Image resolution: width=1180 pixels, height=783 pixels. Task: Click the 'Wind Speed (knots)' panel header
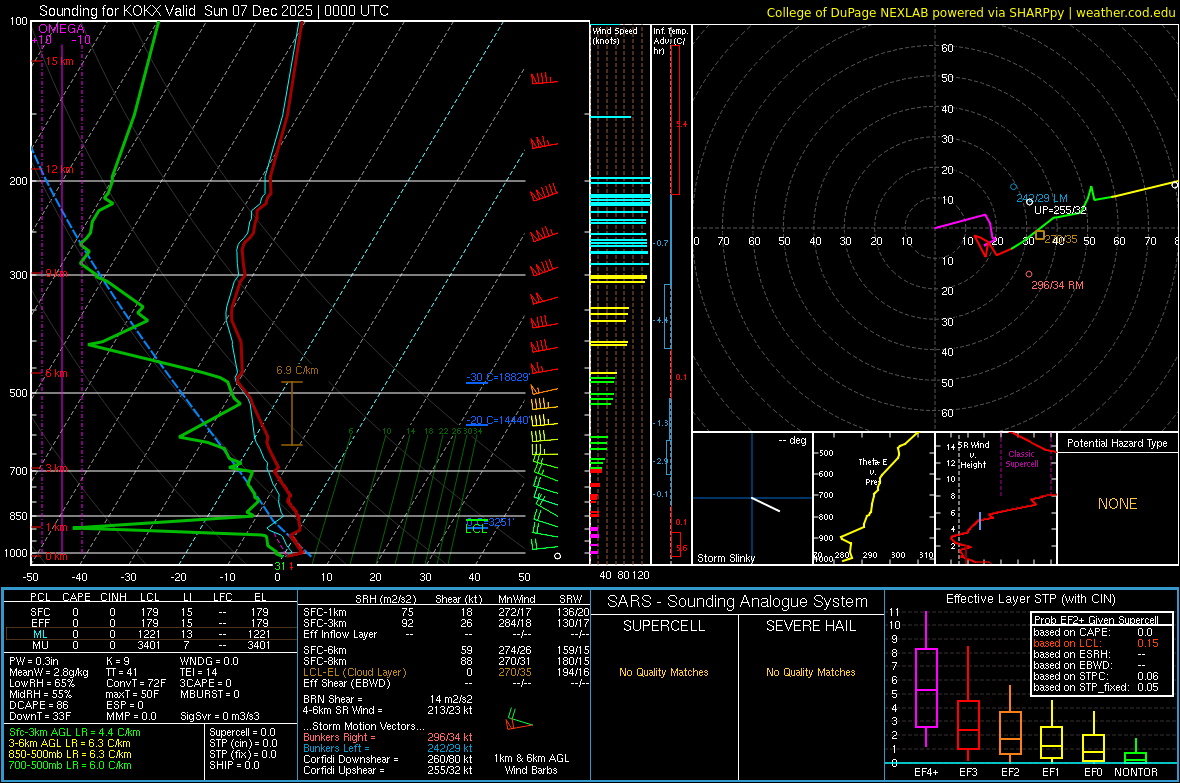click(x=615, y=35)
